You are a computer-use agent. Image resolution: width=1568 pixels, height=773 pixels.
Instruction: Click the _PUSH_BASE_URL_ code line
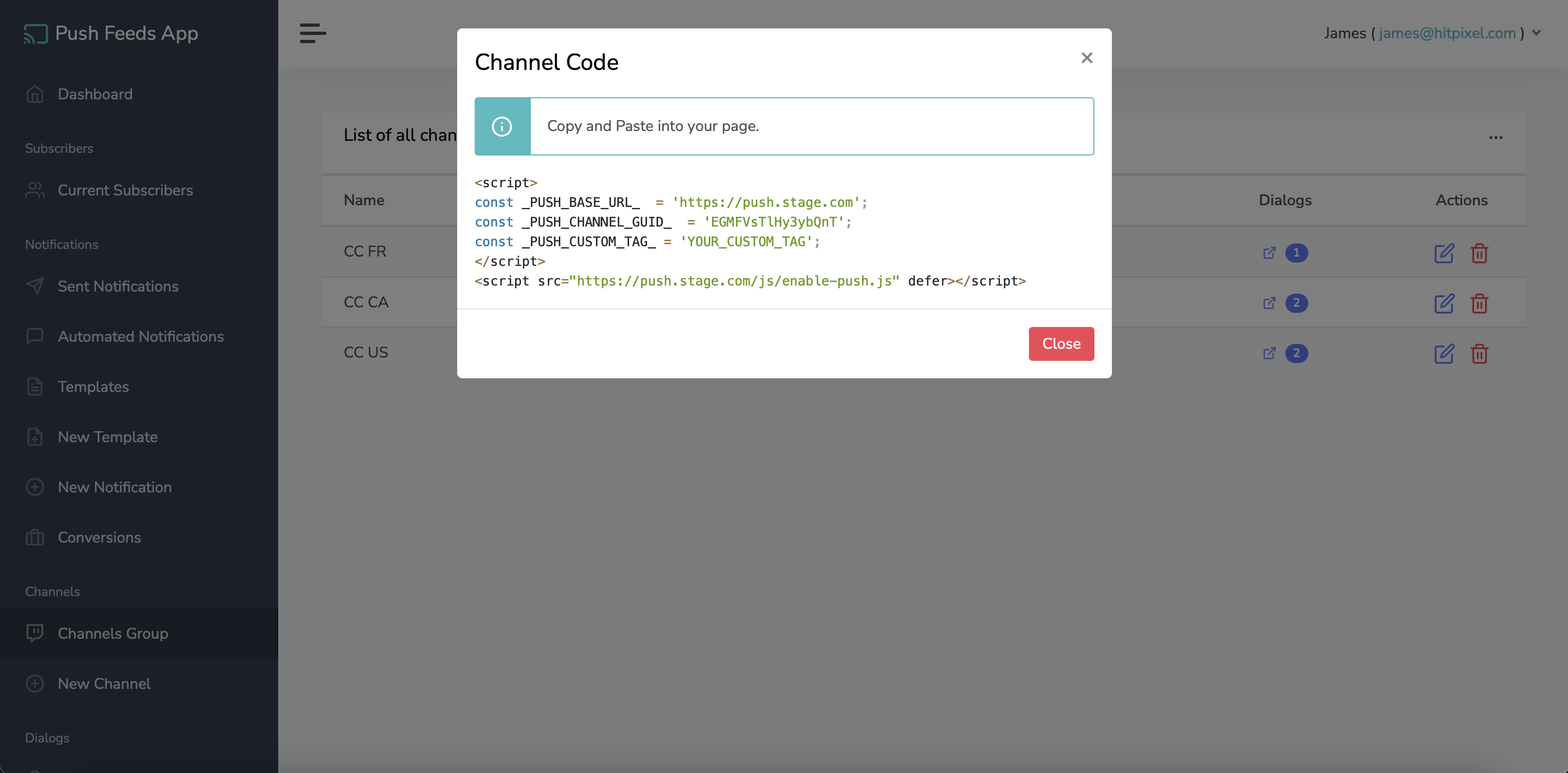point(671,202)
